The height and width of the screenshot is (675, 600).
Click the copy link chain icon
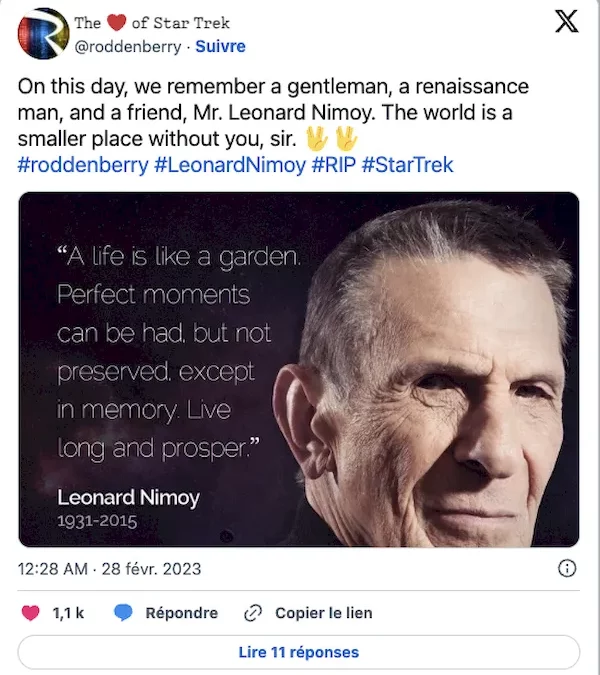(254, 613)
